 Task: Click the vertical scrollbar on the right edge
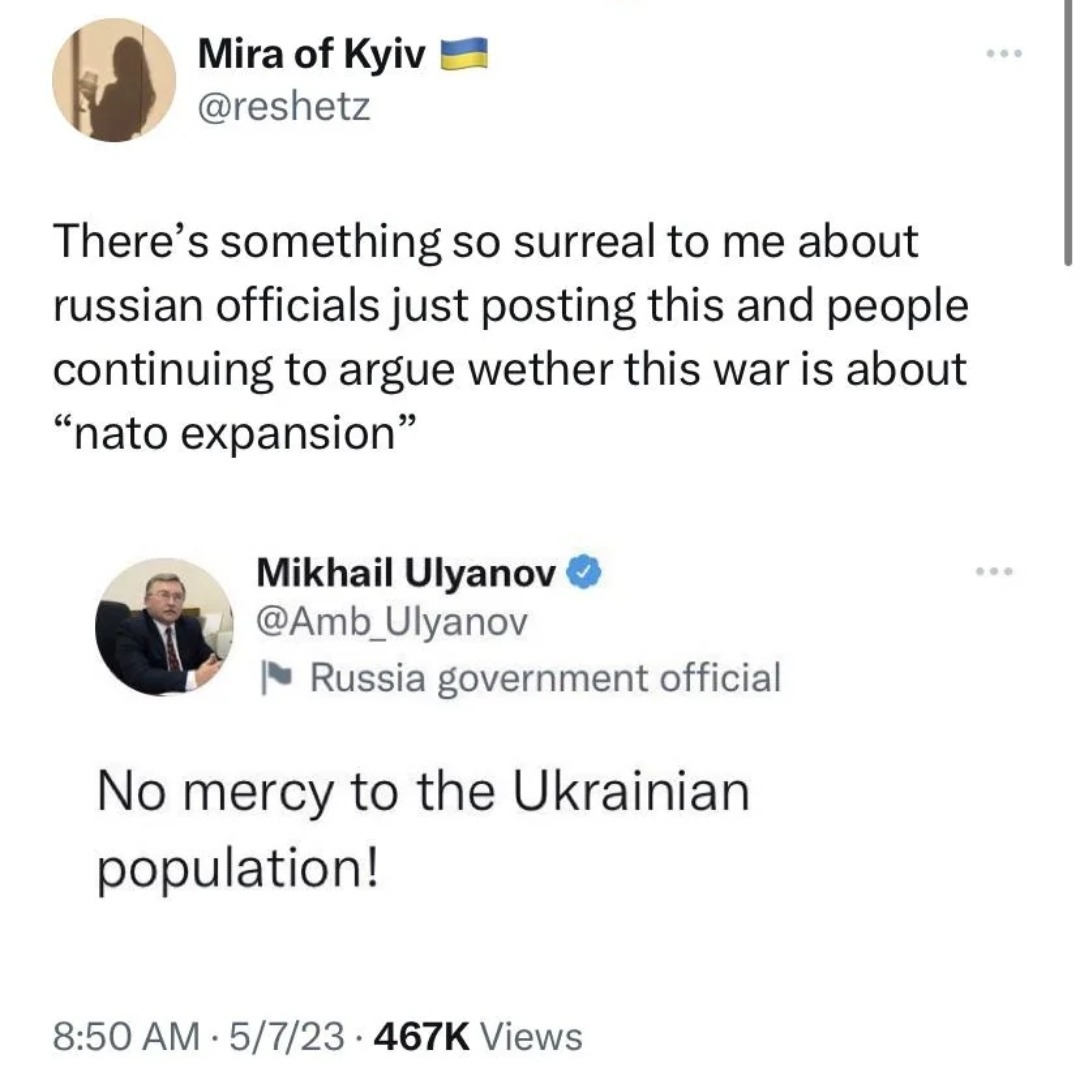point(1070,130)
